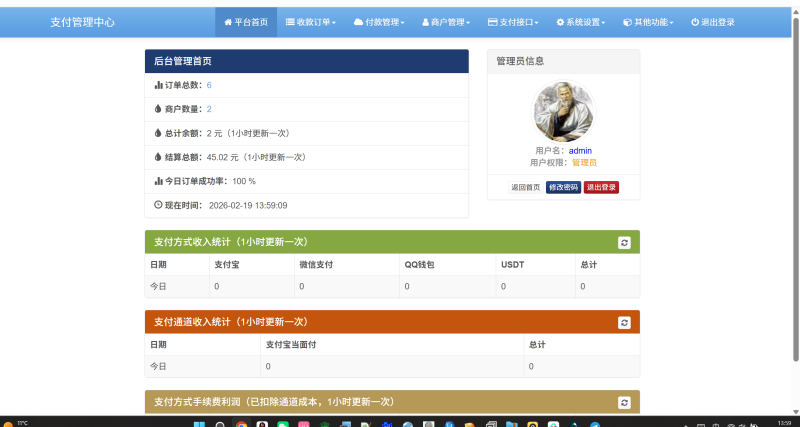This screenshot has height=427, width=800.
Task: Open the 系统设置 dropdown menu
Action: point(581,22)
